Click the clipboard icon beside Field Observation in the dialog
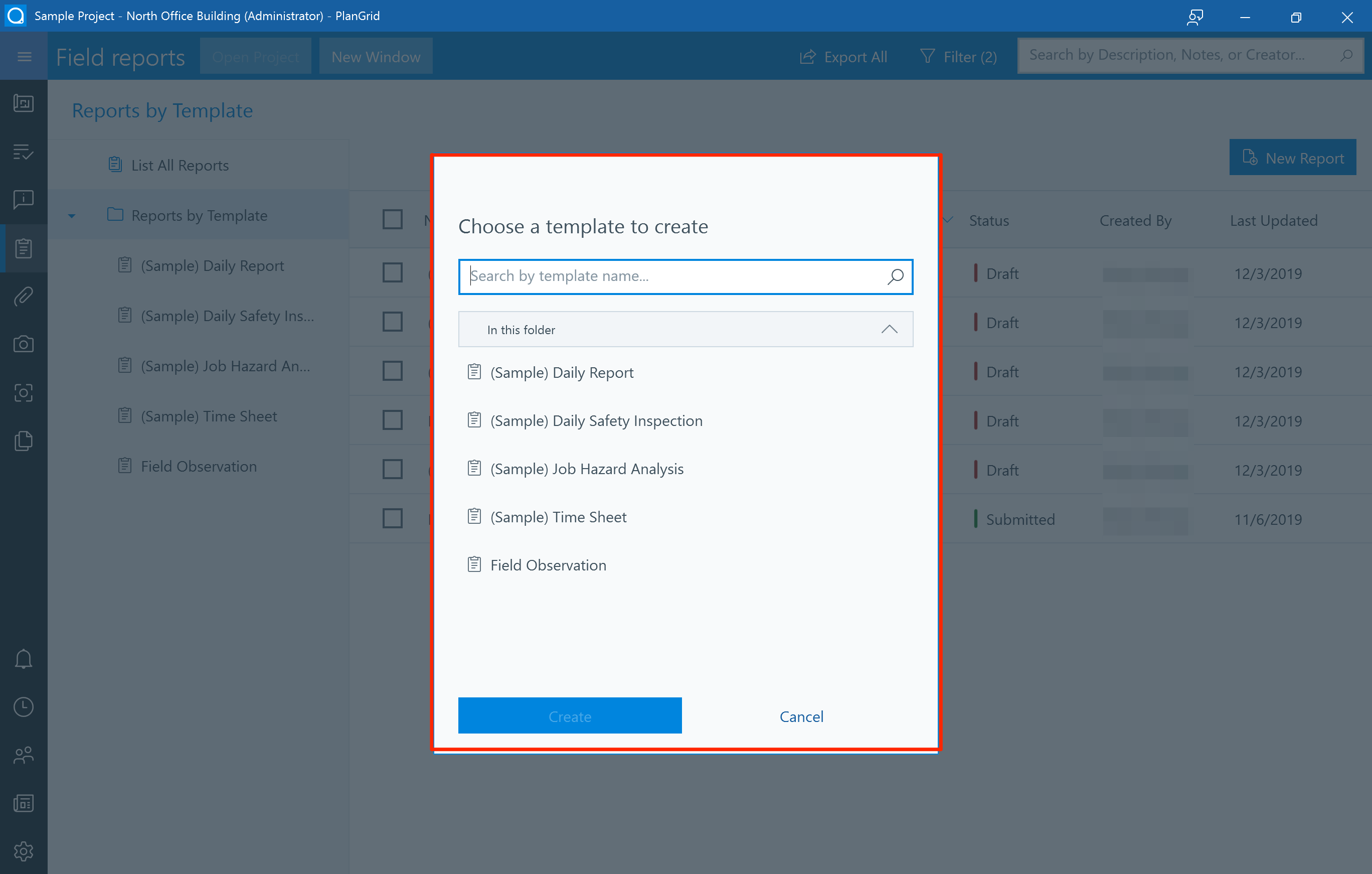Viewport: 1372px width, 874px height. tap(474, 564)
